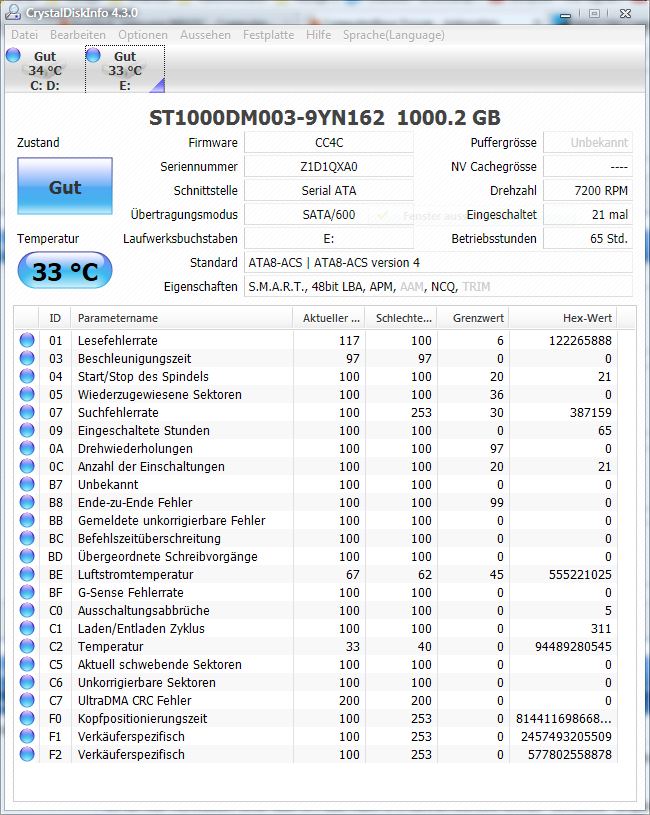
Task: Select hex value 387159 in Suchfehlerrate row
Action: tap(591, 413)
